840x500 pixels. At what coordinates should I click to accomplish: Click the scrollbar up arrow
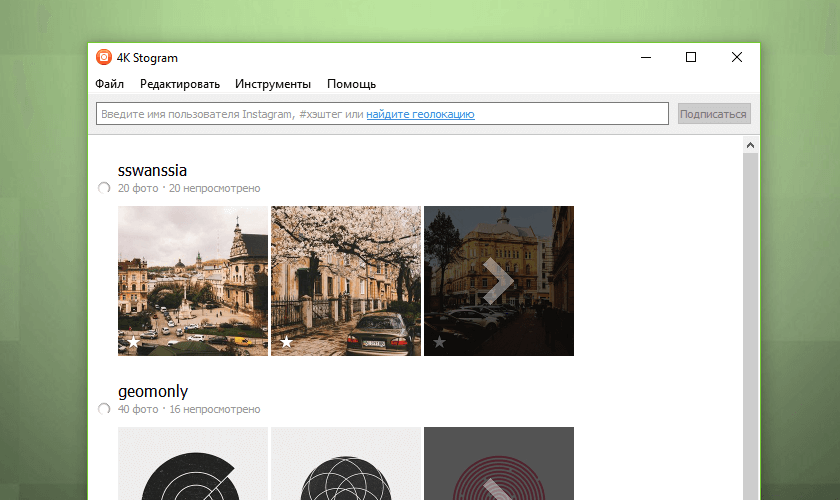pos(750,145)
